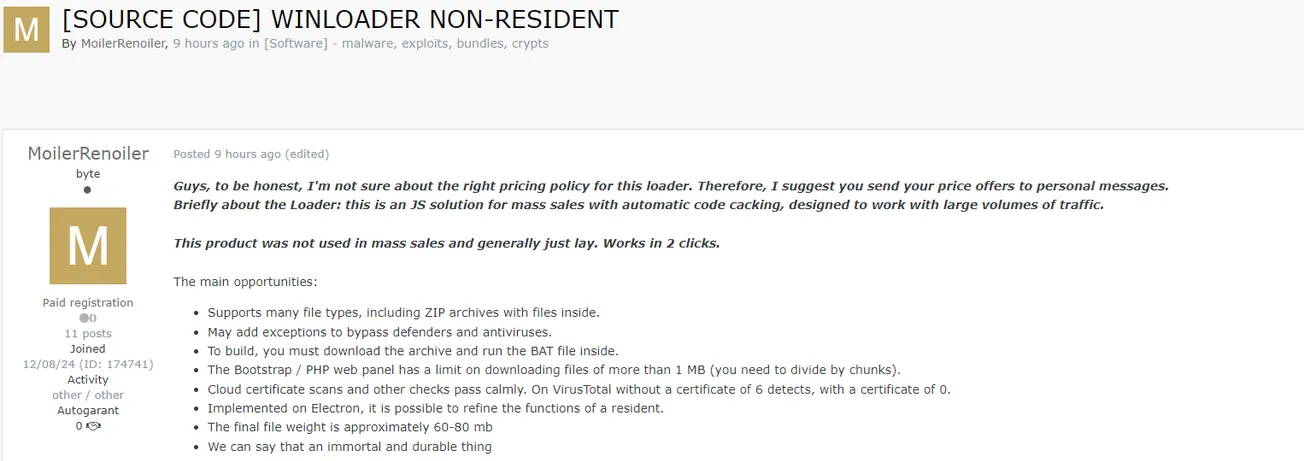Click the '11 posts' count in the author panel

(x=88, y=333)
